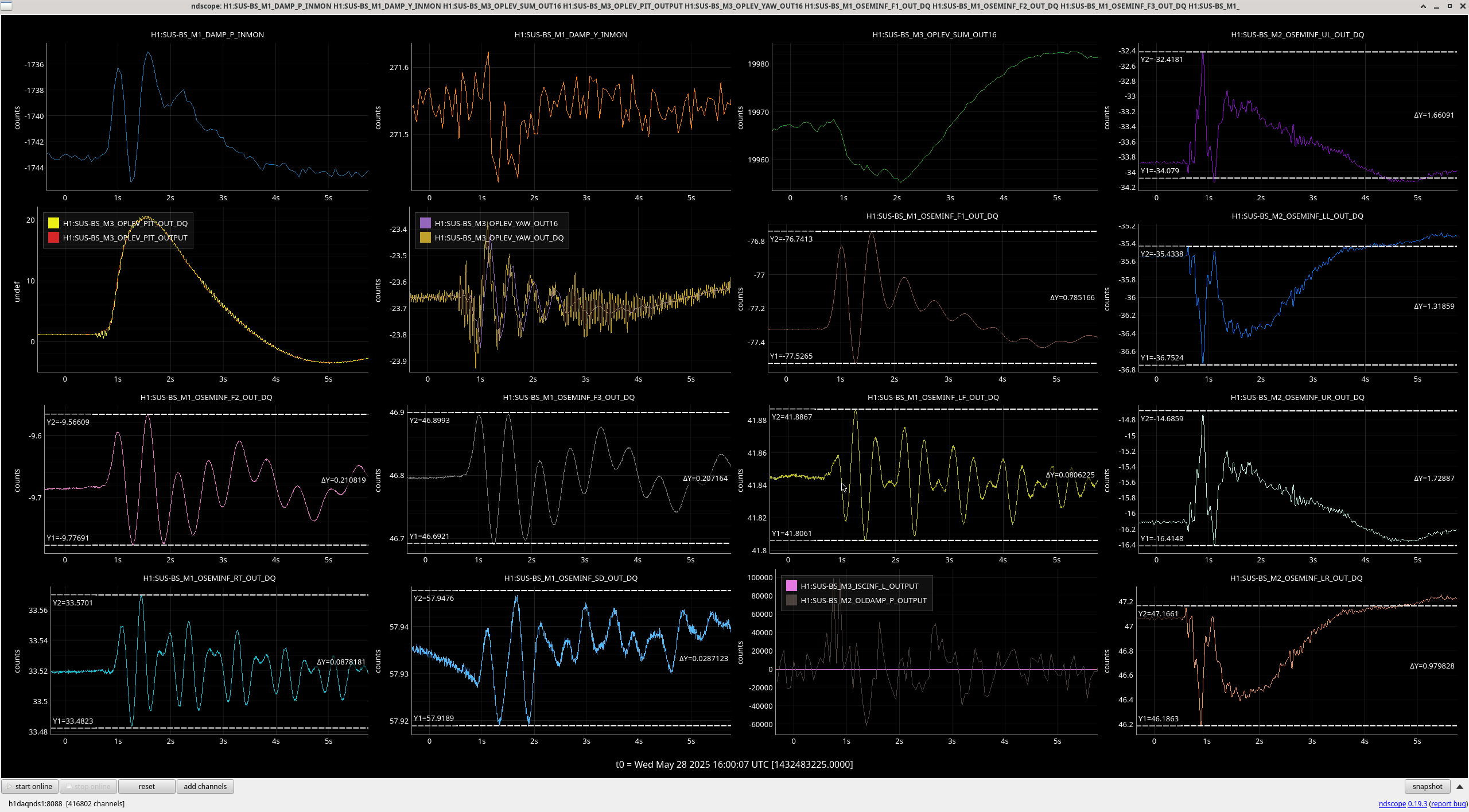Open the ndscope 0.19.3 link
The image size is (1469, 812).
[1403, 803]
